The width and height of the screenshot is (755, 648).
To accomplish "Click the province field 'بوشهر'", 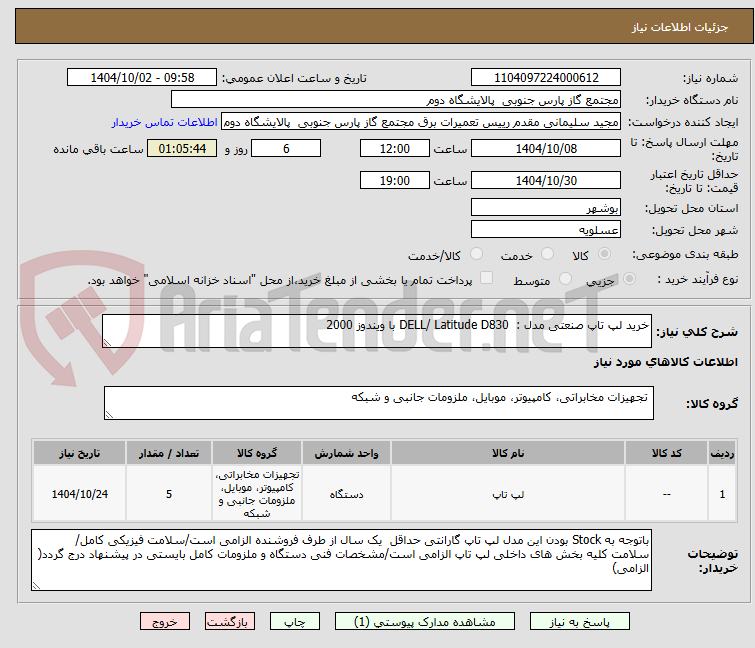I will pos(546,207).
